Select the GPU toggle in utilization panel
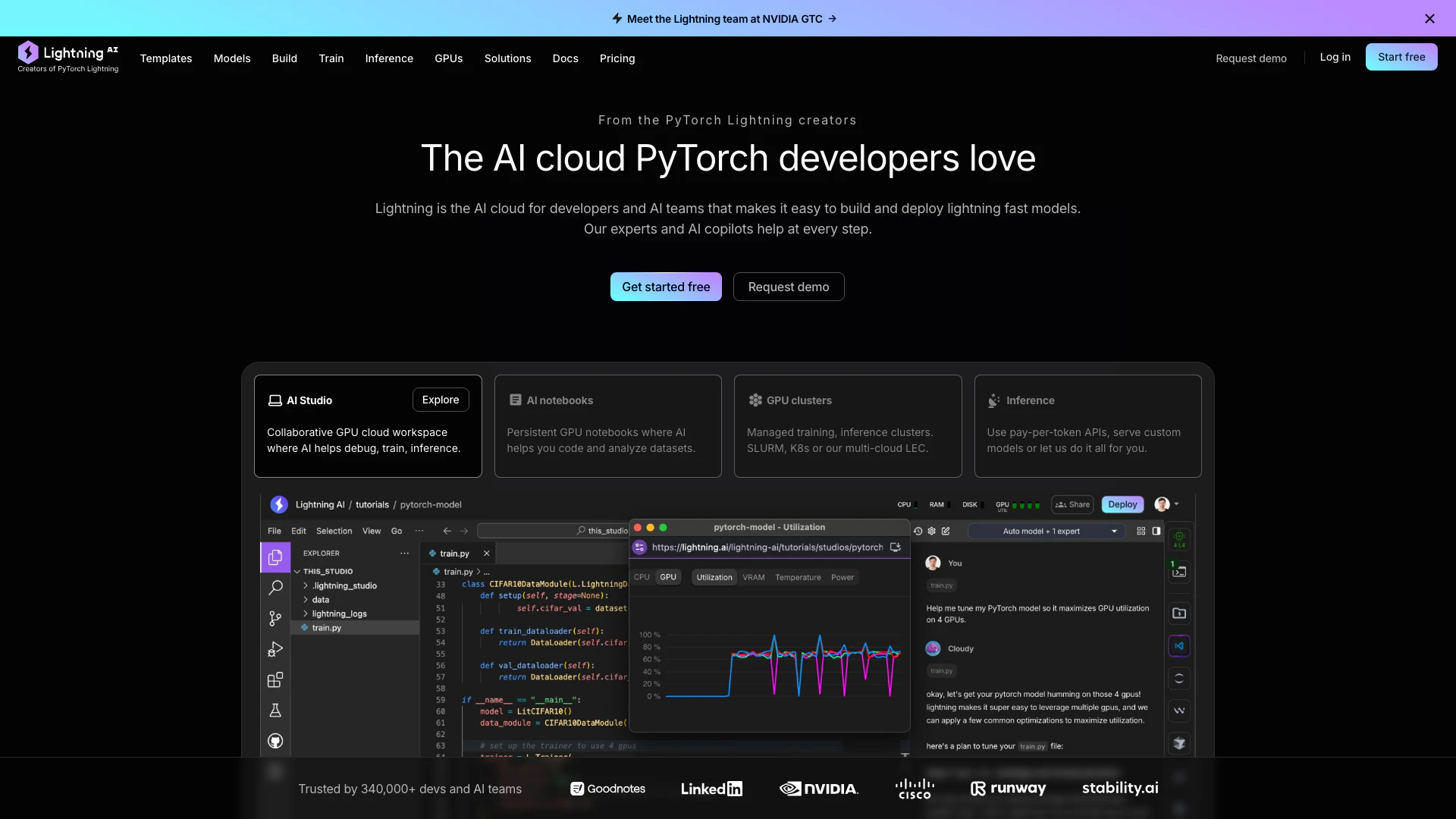 click(x=668, y=577)
